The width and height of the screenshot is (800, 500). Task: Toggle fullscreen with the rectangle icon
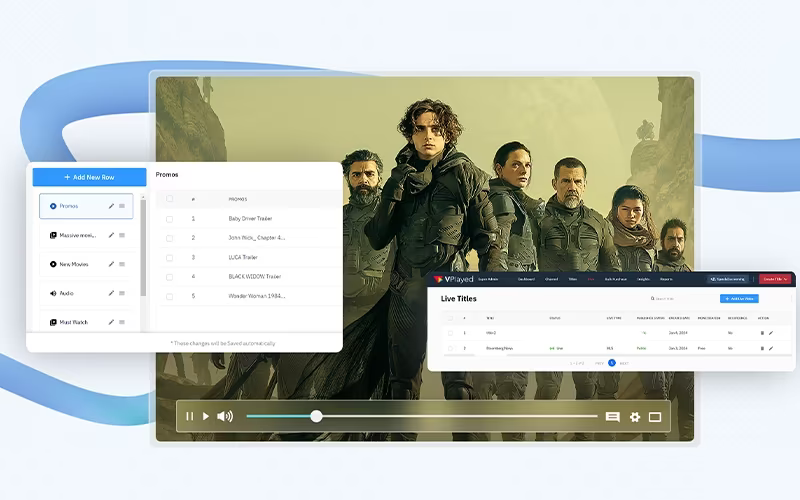(x=655, y=417)
